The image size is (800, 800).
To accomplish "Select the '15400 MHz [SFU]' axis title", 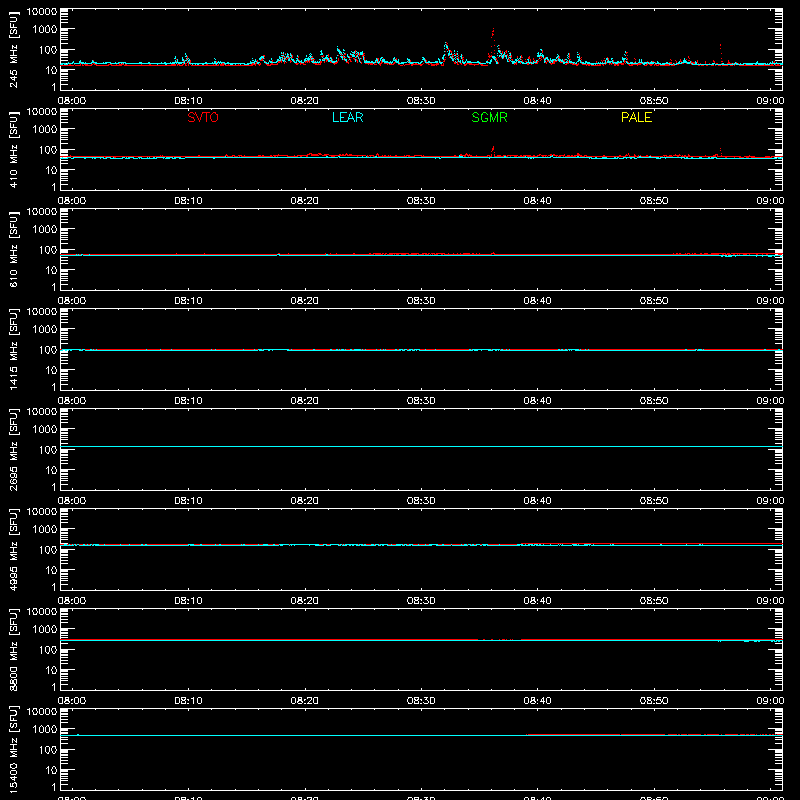I will coord(13,749).
